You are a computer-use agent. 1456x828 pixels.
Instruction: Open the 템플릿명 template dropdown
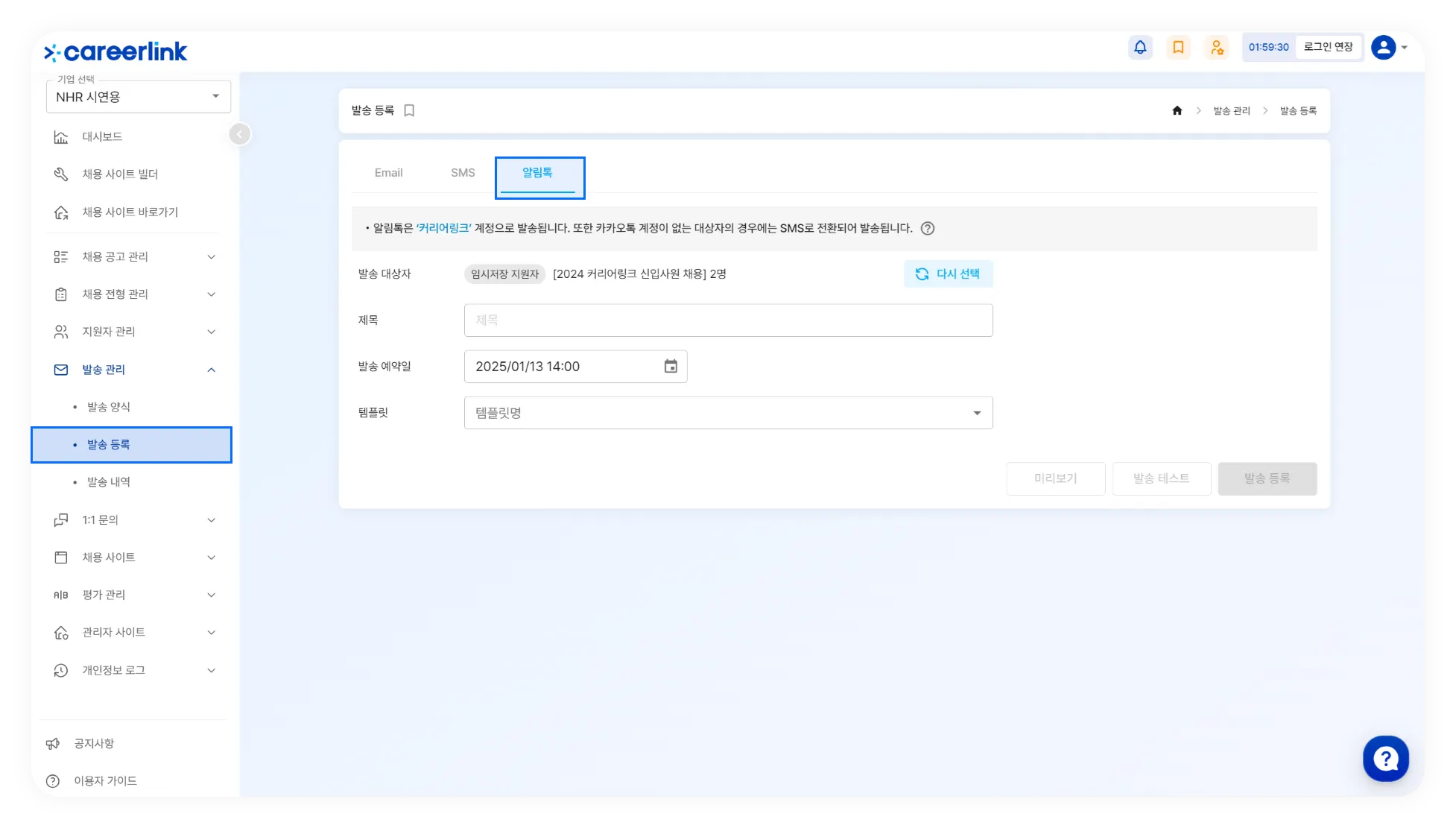tap(728, 412)
